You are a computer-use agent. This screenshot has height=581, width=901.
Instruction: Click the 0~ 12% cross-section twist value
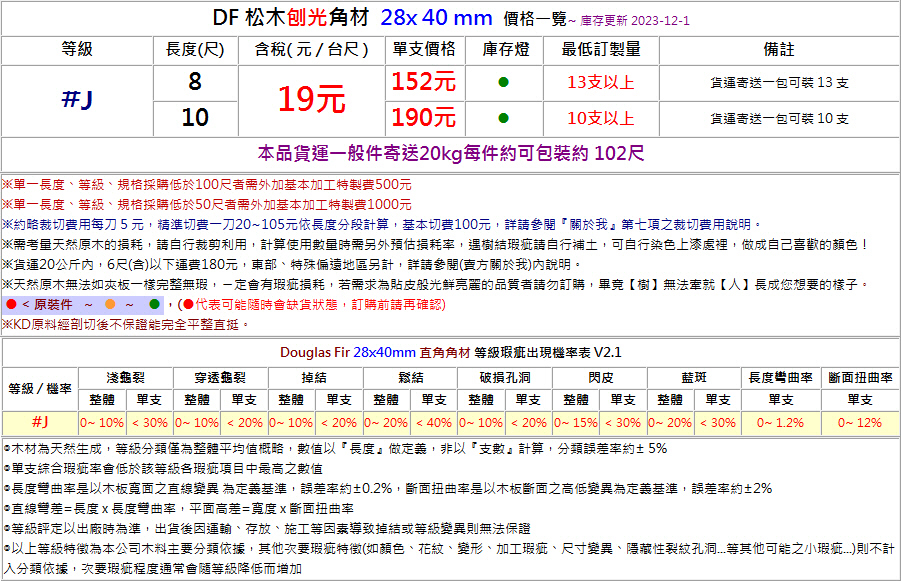[860, 423]
